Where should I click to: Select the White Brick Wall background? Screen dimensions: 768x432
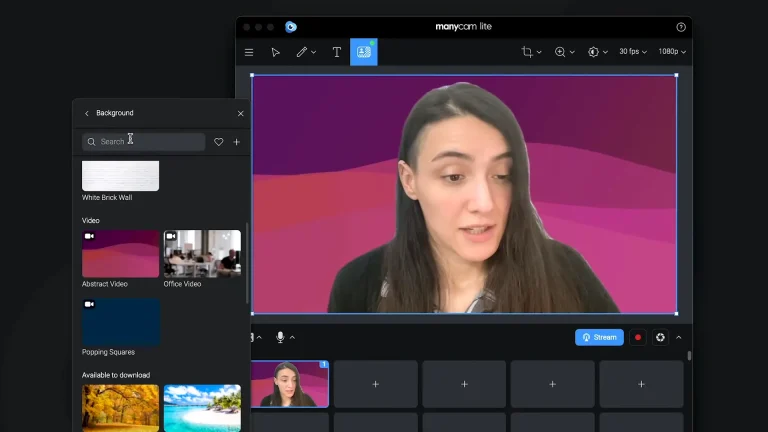click(x=120, y=176)
